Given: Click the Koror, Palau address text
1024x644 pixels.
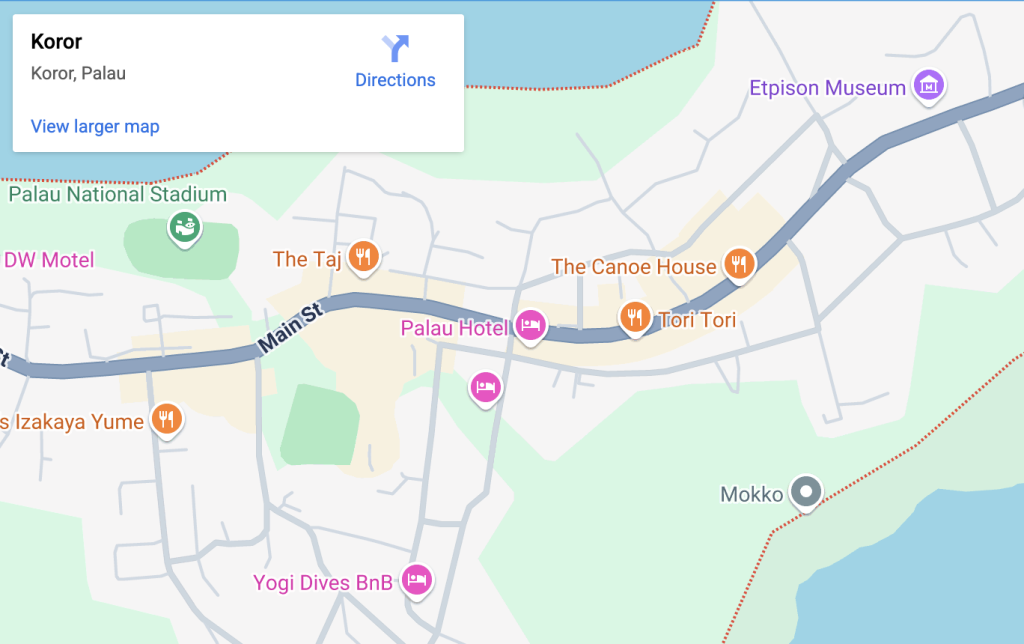Looking at the screenshot, I should click(78, 73).
